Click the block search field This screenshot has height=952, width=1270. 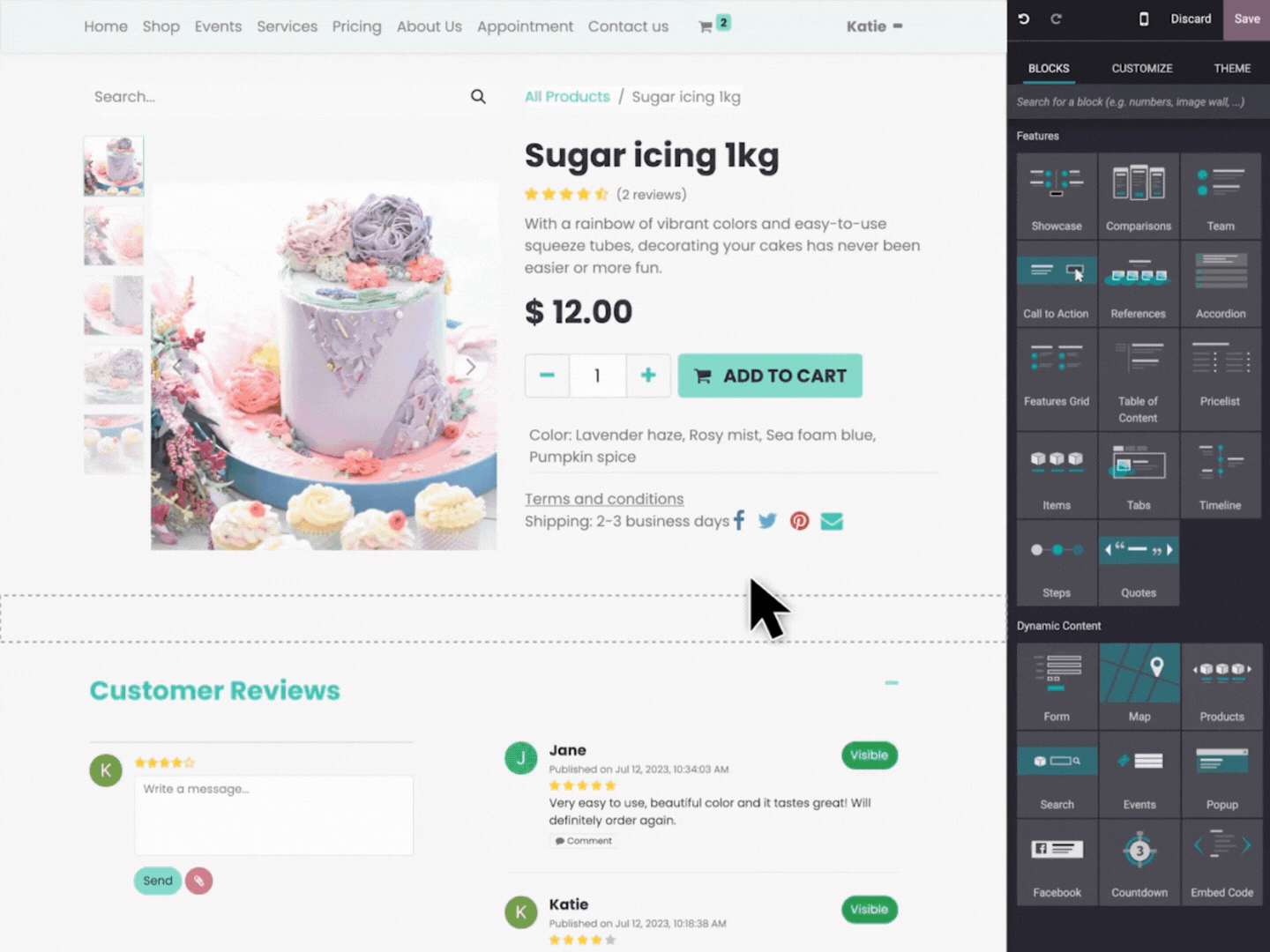(1138, 102)
